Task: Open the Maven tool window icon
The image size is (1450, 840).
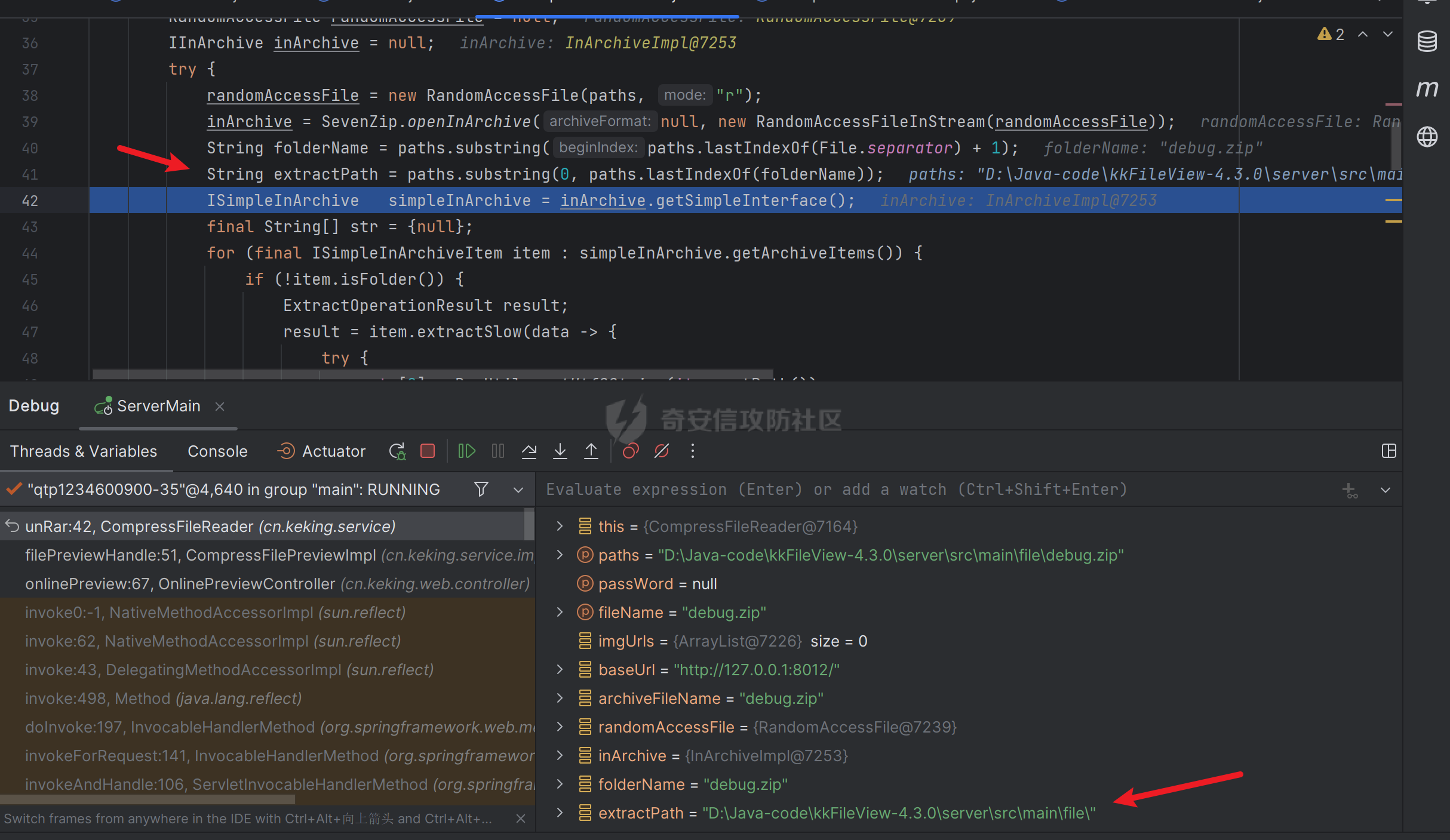Action: tap(1427, 89)
